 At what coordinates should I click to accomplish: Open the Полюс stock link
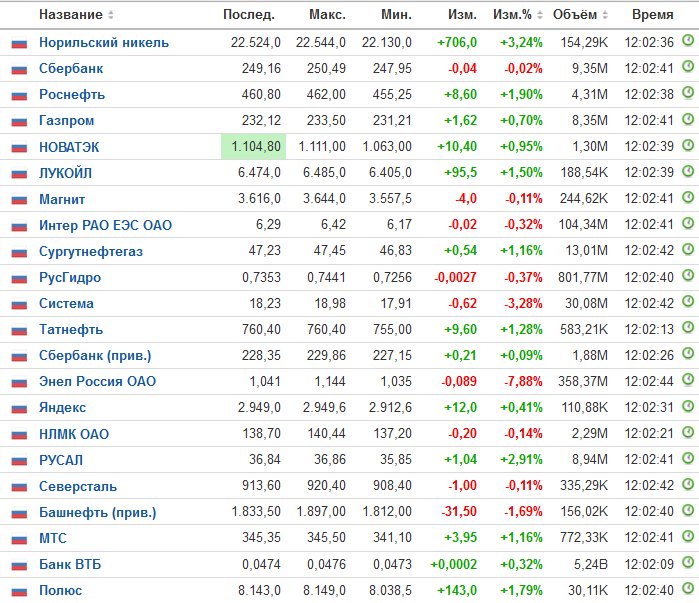point(61,591)
